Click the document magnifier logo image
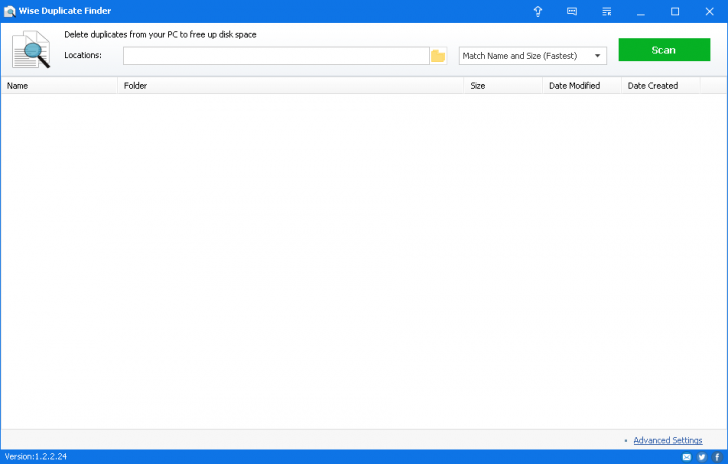The width and height of the screenshot is (728, 464). click(31, 50)
